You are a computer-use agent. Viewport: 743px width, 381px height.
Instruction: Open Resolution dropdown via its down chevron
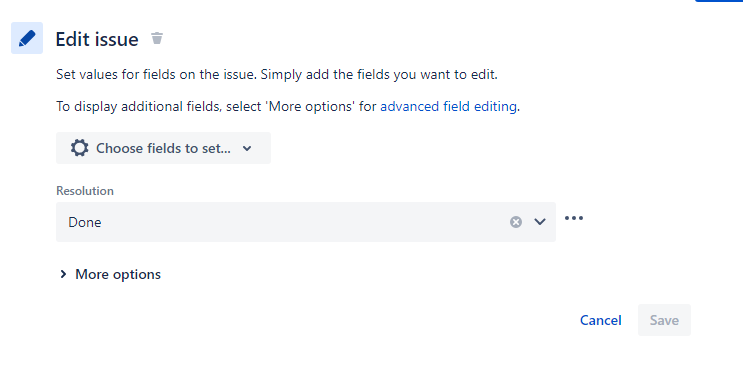(540, 222)
